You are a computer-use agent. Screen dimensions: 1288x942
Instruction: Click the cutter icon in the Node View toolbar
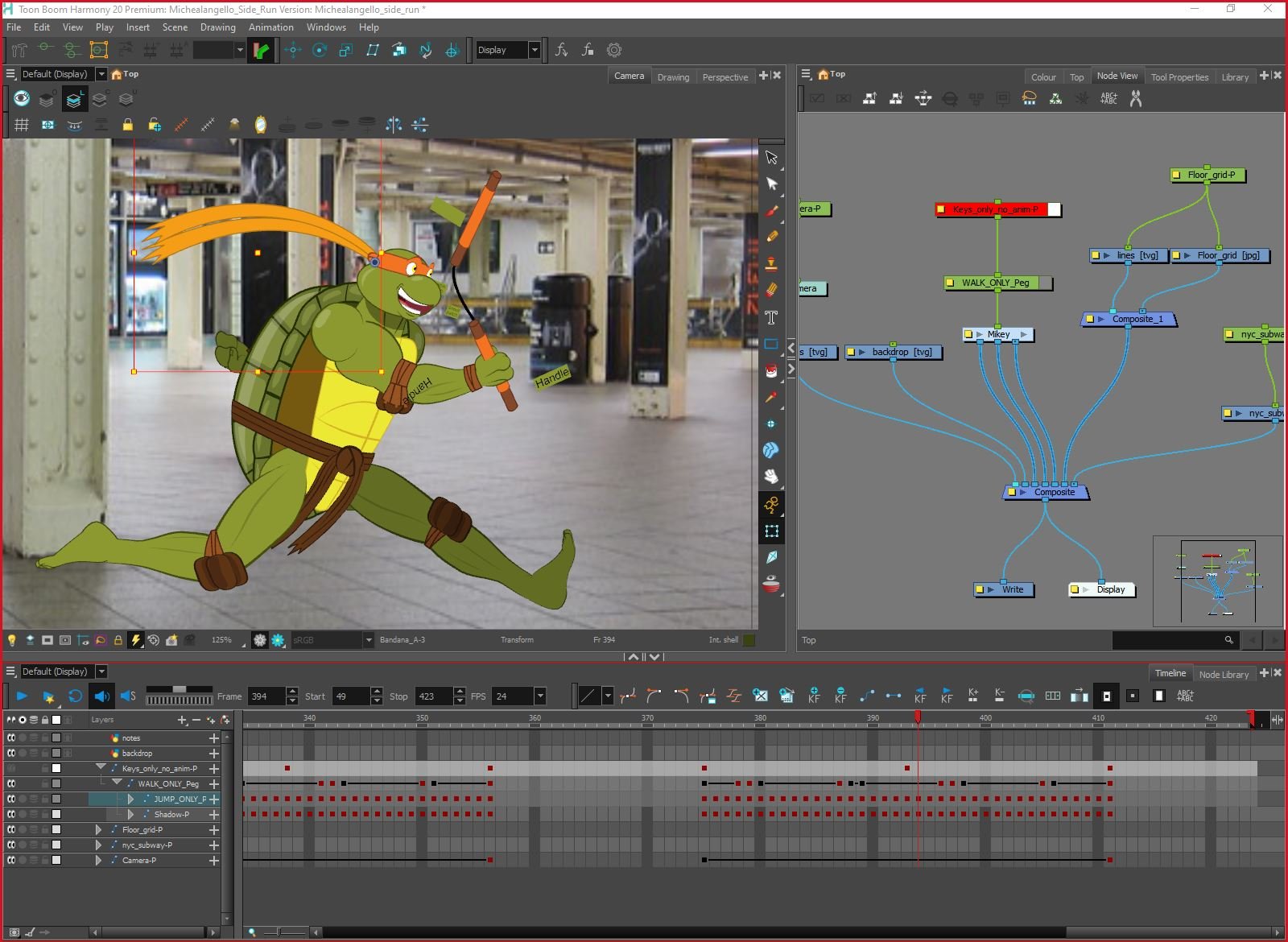tap(1136, 98)
